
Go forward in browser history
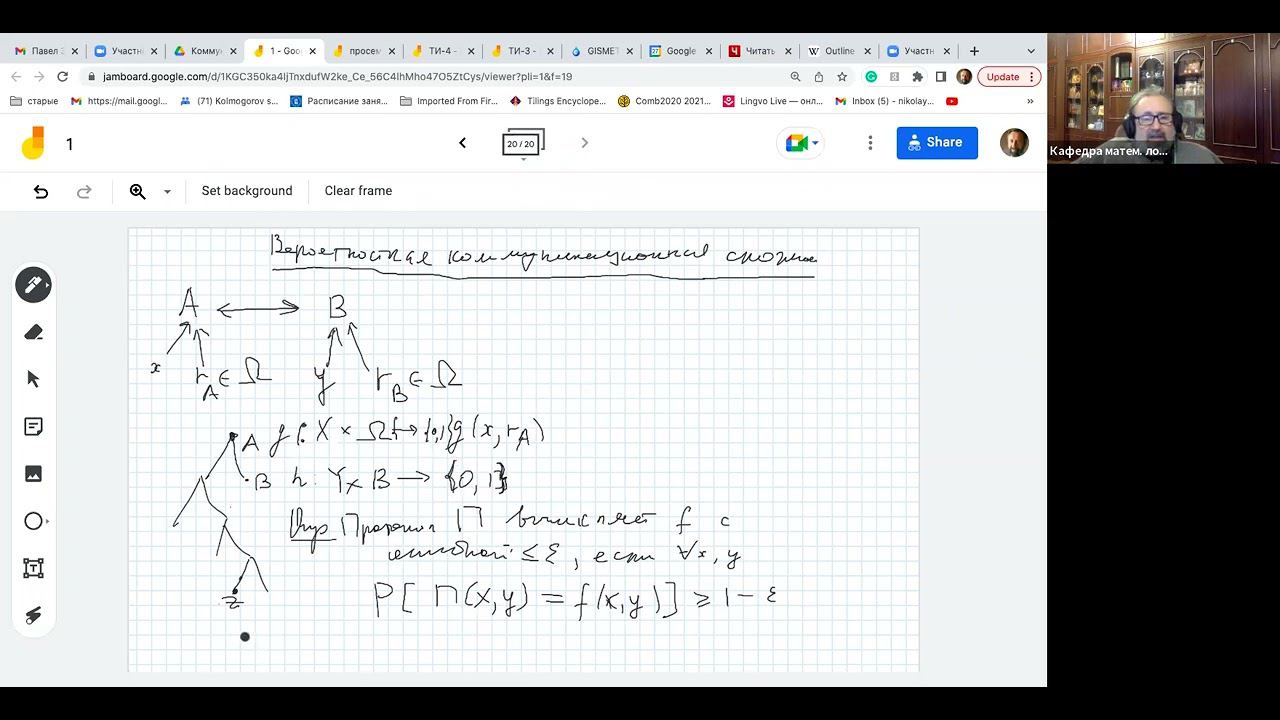click(39, 76)
